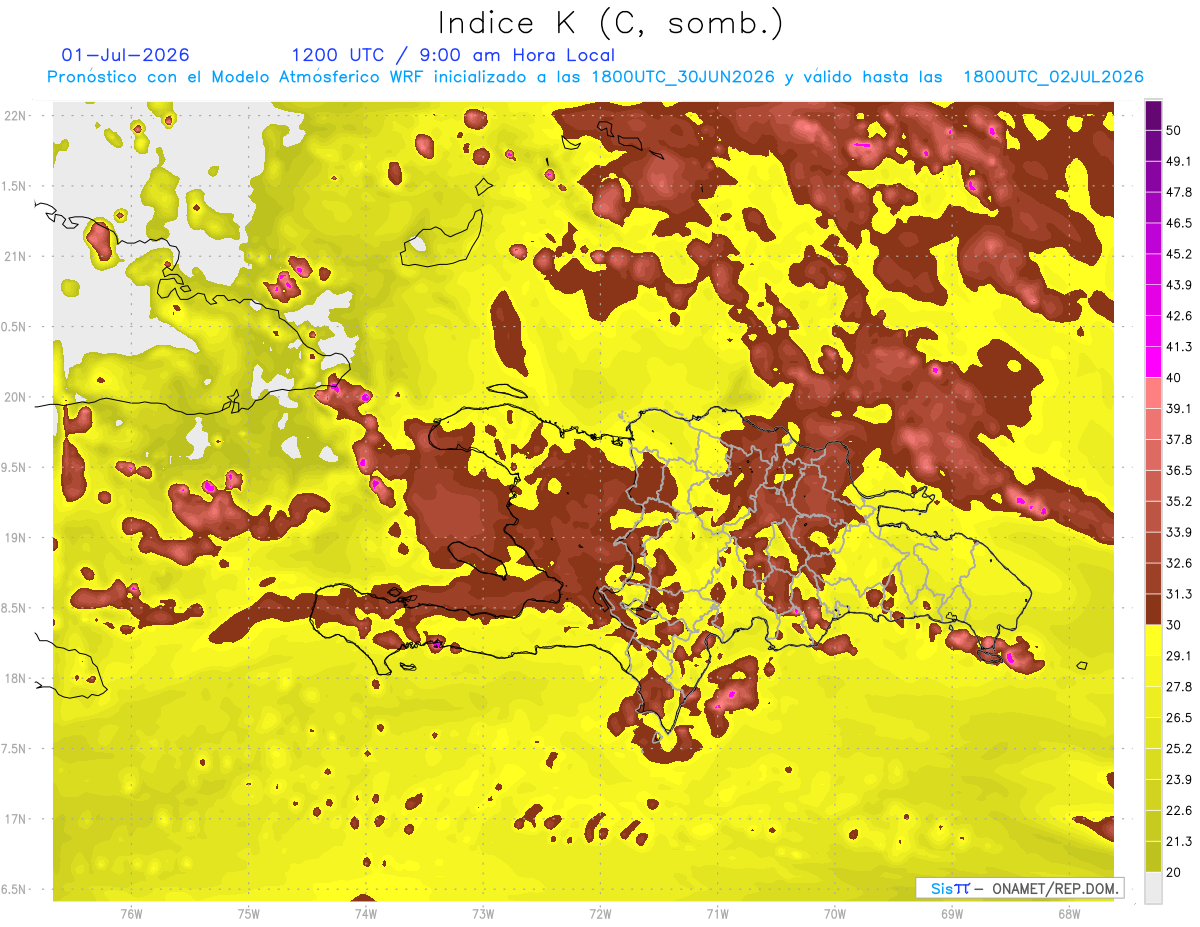Click the "25.2" colorbar value

(x=1179, y=749)
